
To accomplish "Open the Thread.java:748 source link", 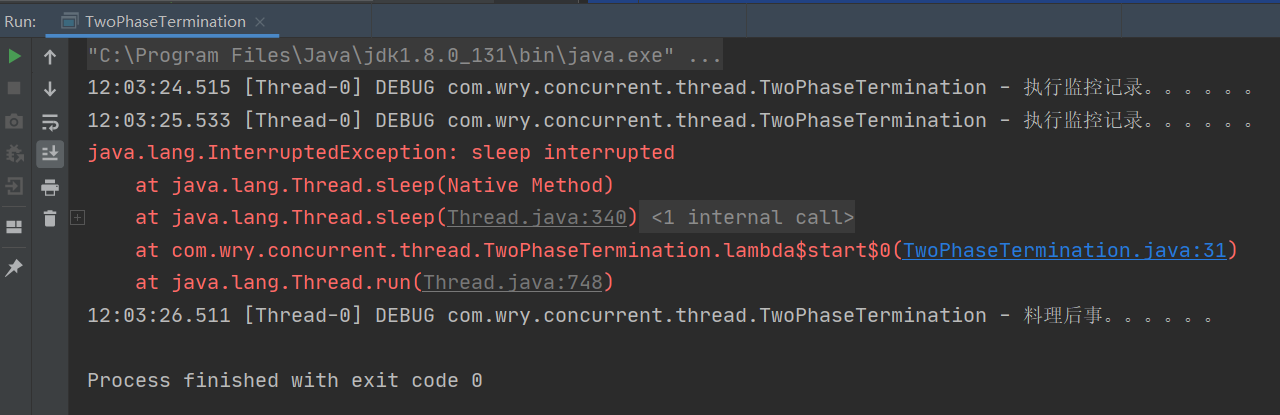I will point(513,283).
